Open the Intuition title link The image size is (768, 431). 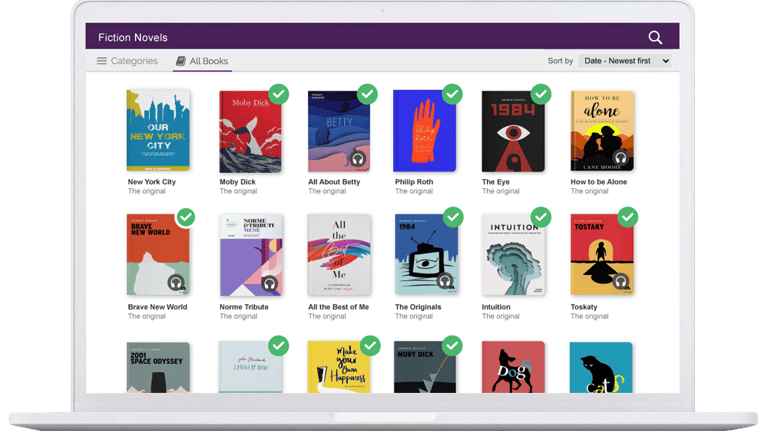(x=496, y=307)
